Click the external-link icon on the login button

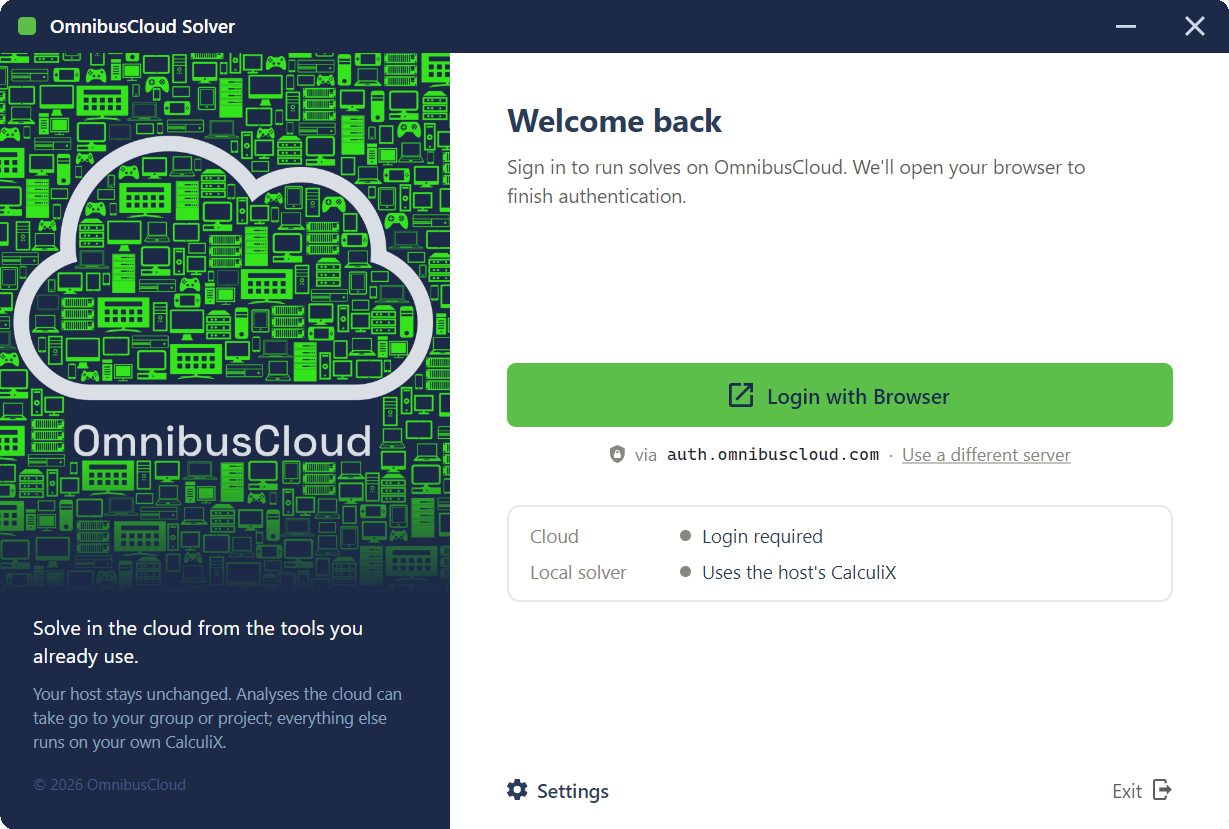point(741,395)
